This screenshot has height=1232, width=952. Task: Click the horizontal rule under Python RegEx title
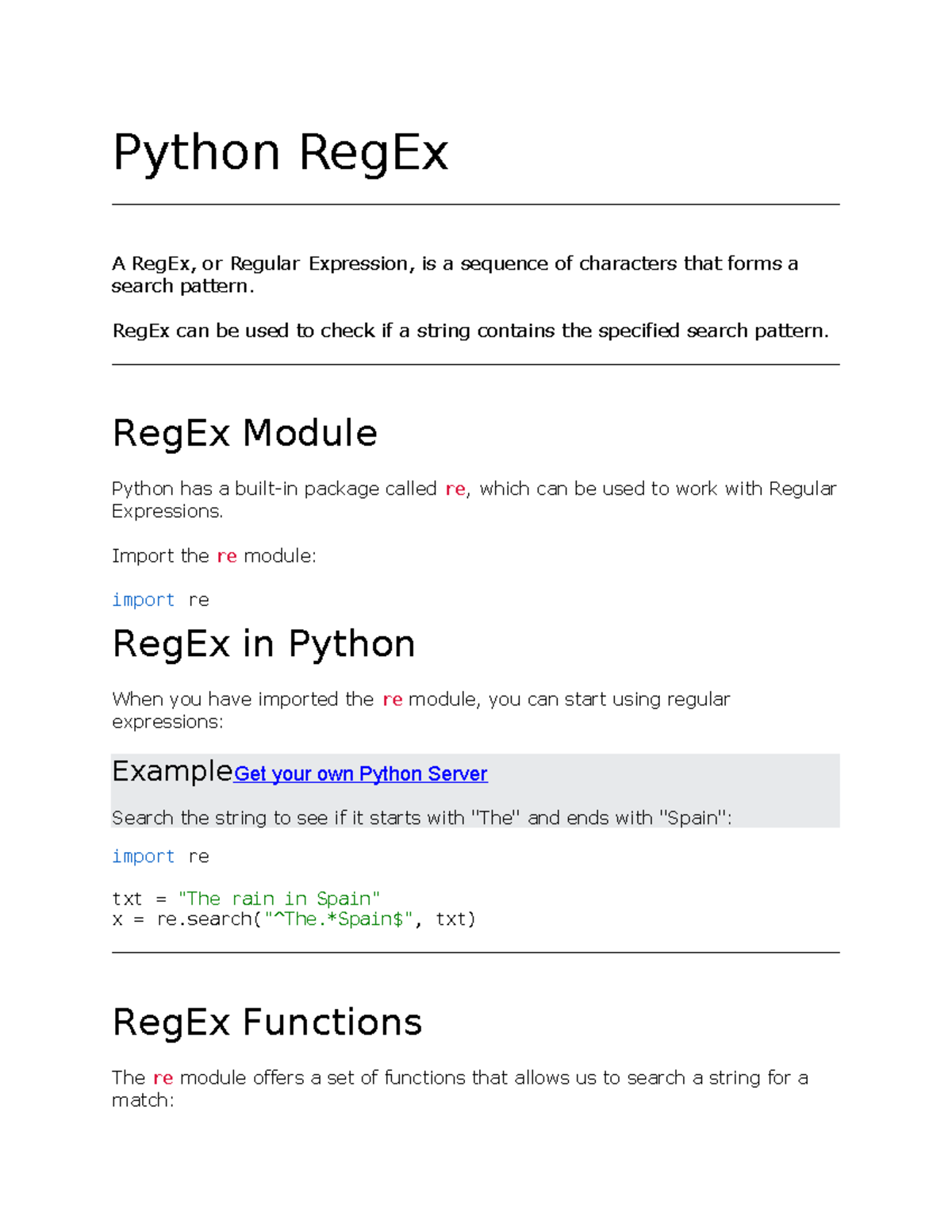click(x=475, y=205)
